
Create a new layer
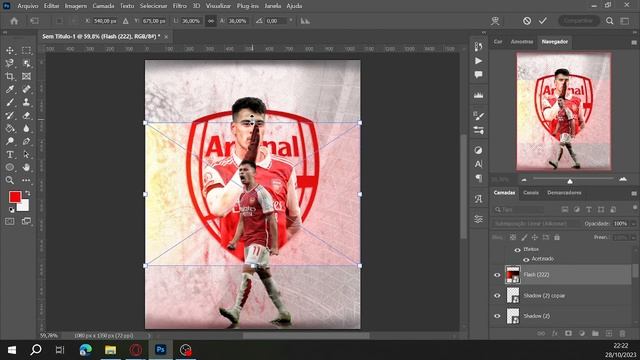609,333
